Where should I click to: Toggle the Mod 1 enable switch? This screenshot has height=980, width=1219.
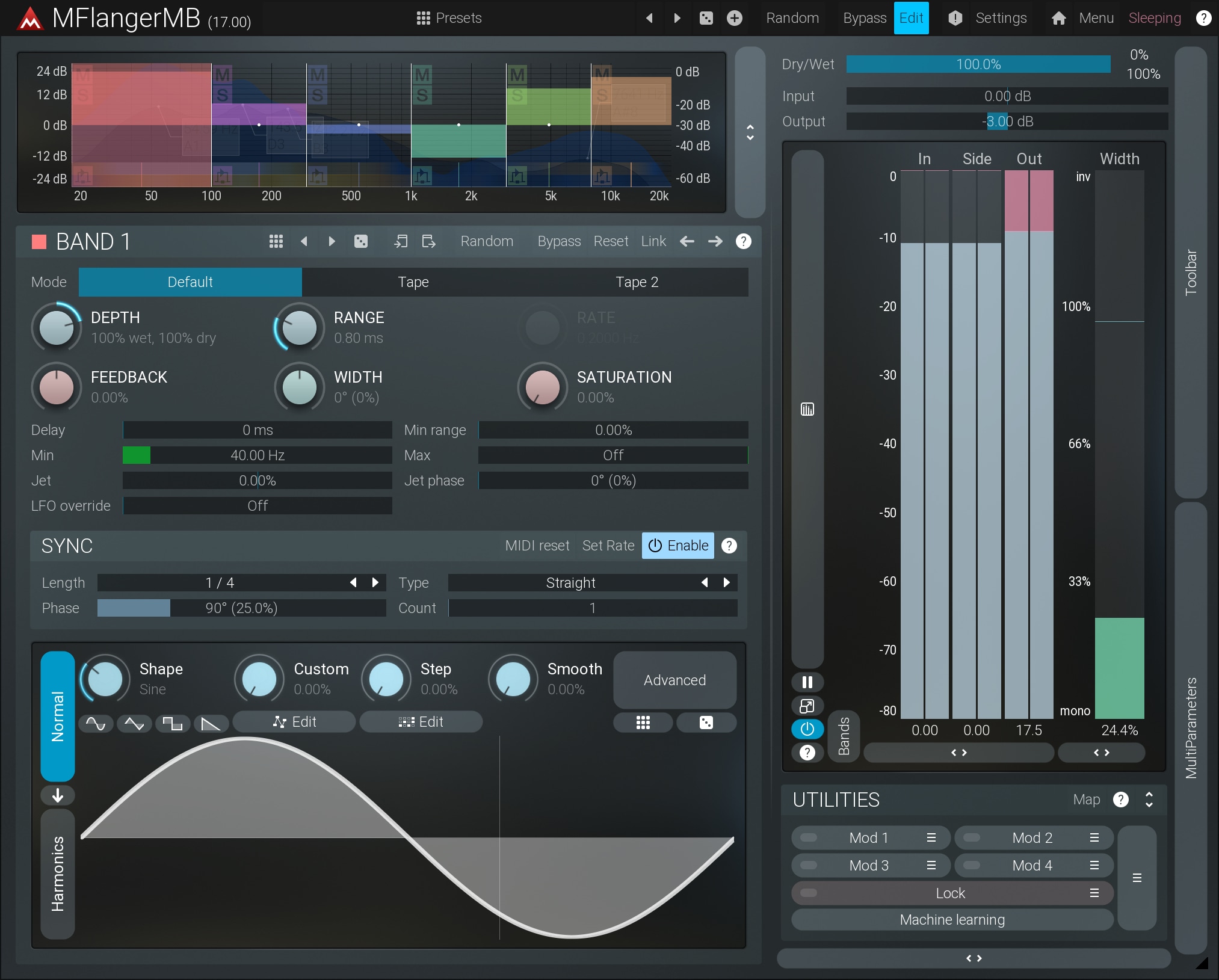click(x=809, y=837)
